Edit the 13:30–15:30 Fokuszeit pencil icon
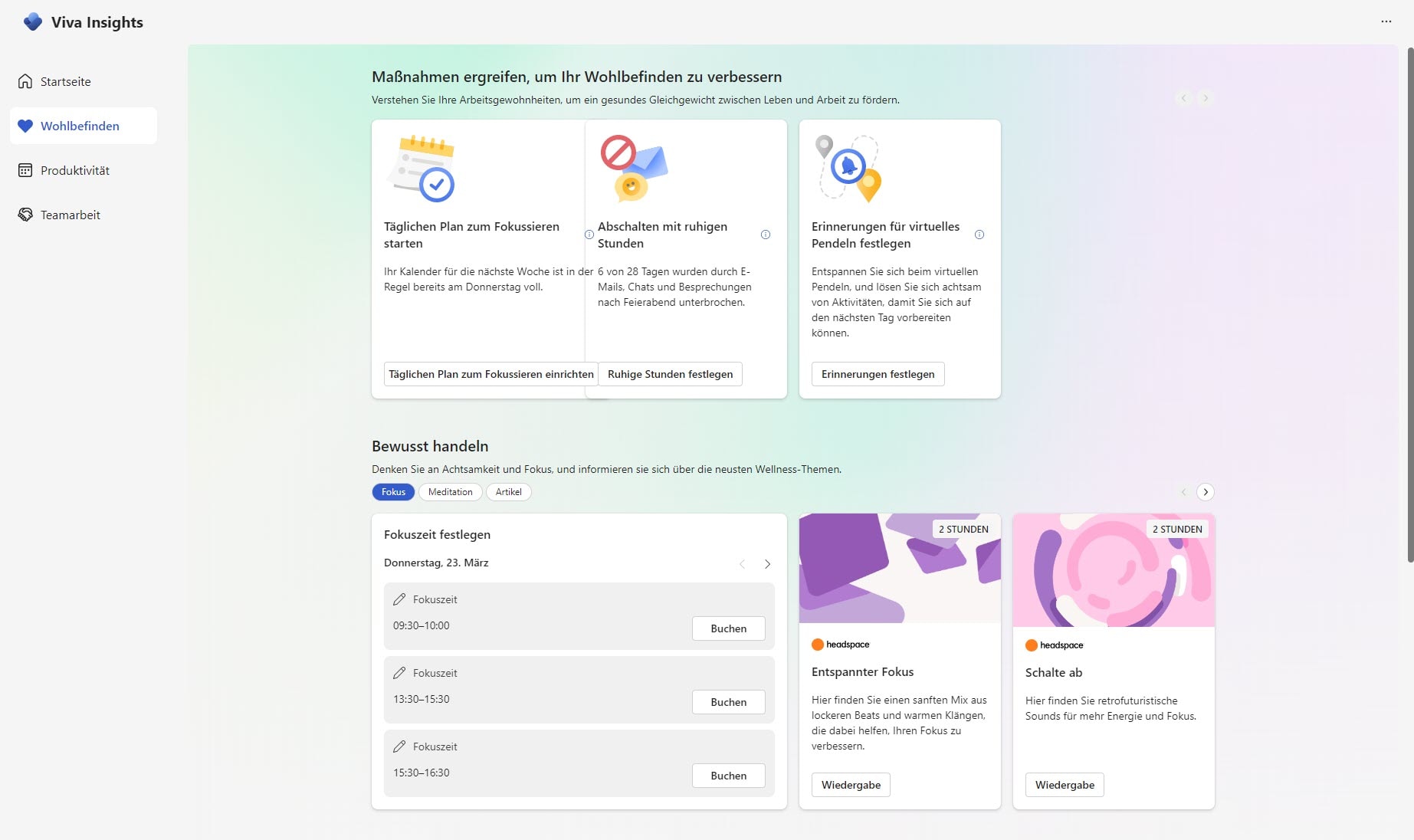Viewport: 1414px width, 840px height. [x=399, y=673]
